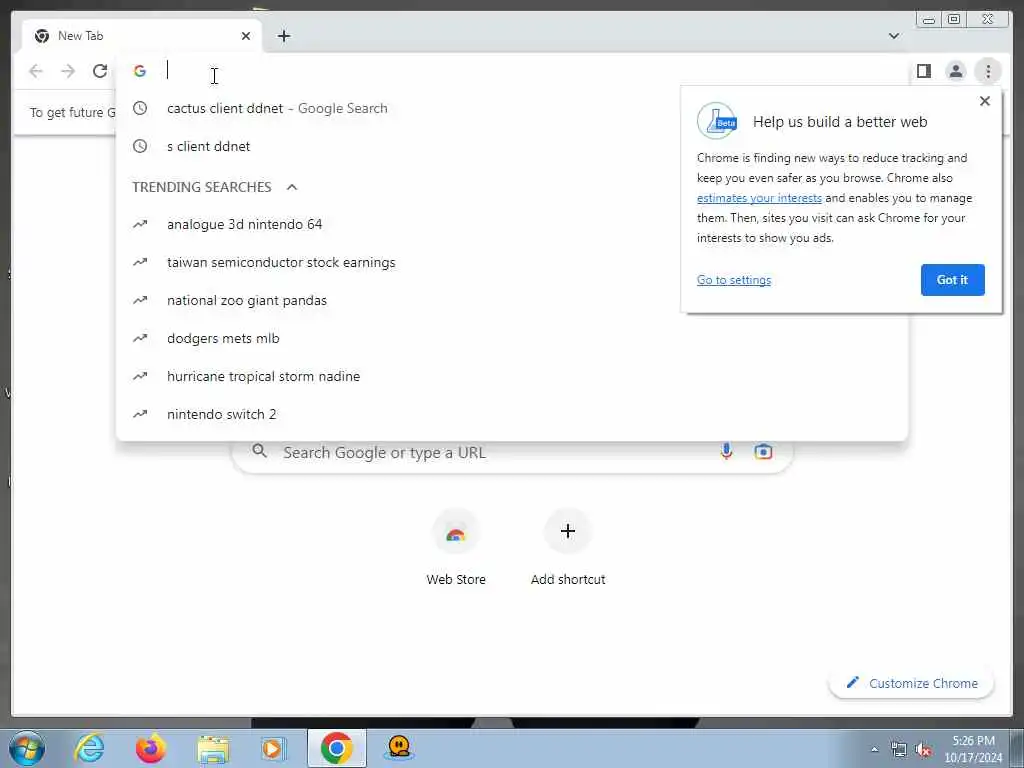1024x768 pixels.
Task: Open File Explorer from the taskbar
Action: pos(213,748)
